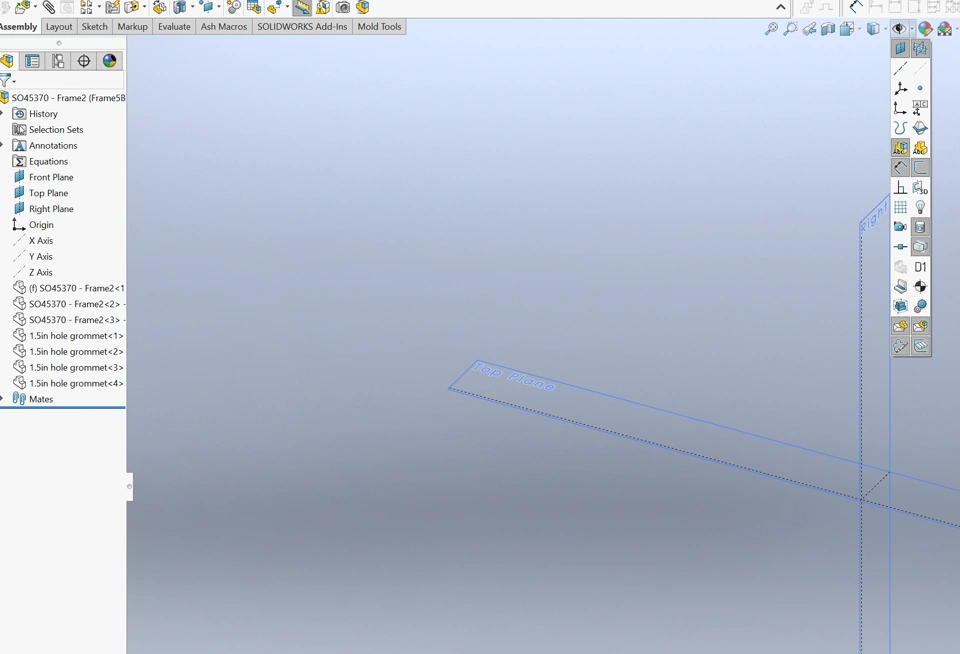Open Edit Appearance color ball
The height and width of the screenshot is (654, 960).
click(x=924, y=28)
